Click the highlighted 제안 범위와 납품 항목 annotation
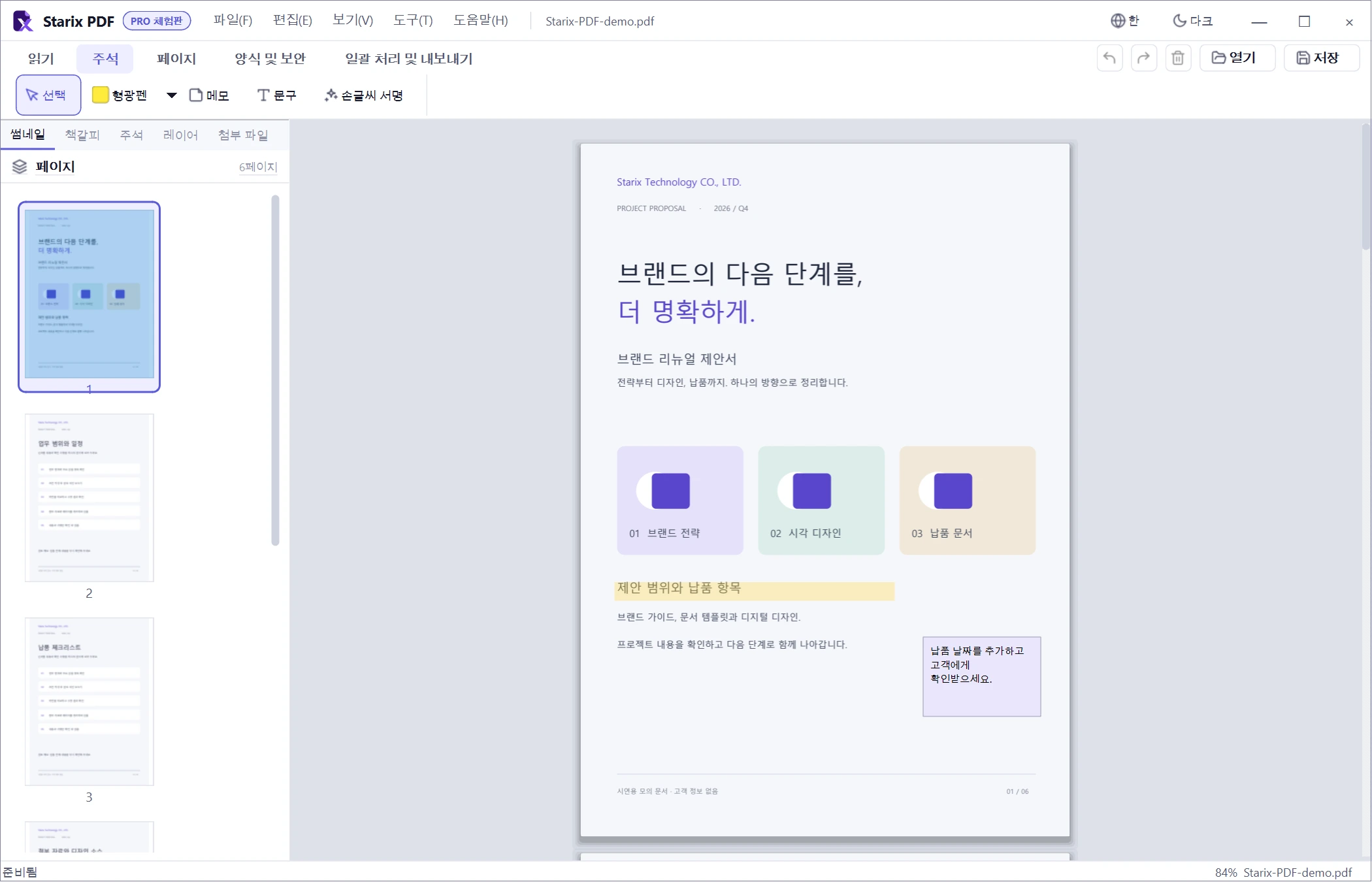 (x=755, y=591)
